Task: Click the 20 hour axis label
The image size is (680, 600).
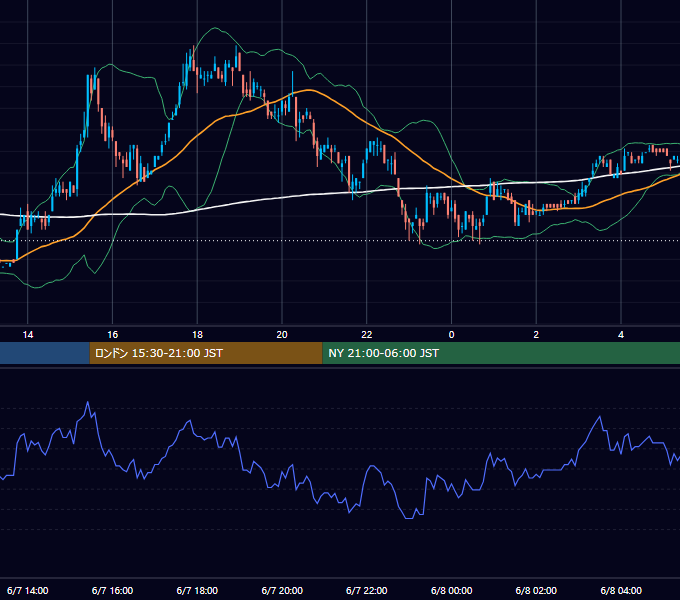Action: [x=282, y=335]
